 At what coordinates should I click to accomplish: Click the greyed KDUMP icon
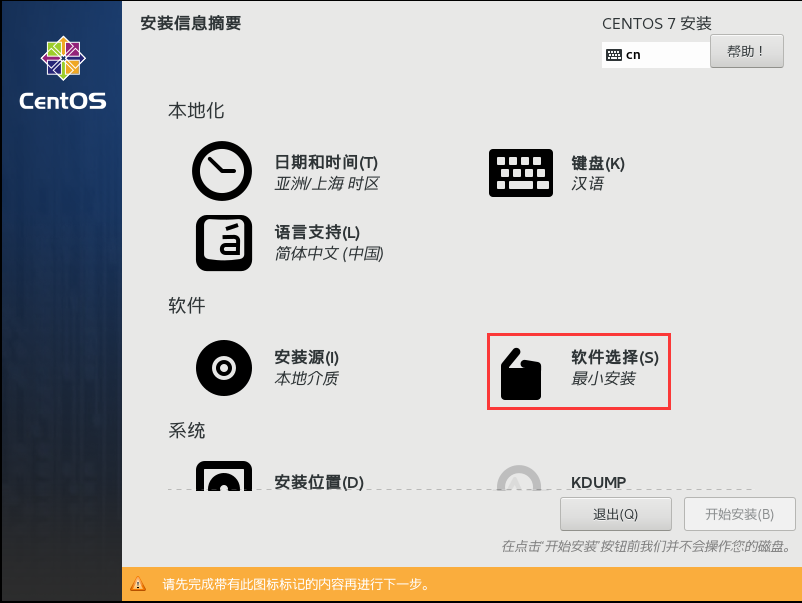click(x=519, y=478)
